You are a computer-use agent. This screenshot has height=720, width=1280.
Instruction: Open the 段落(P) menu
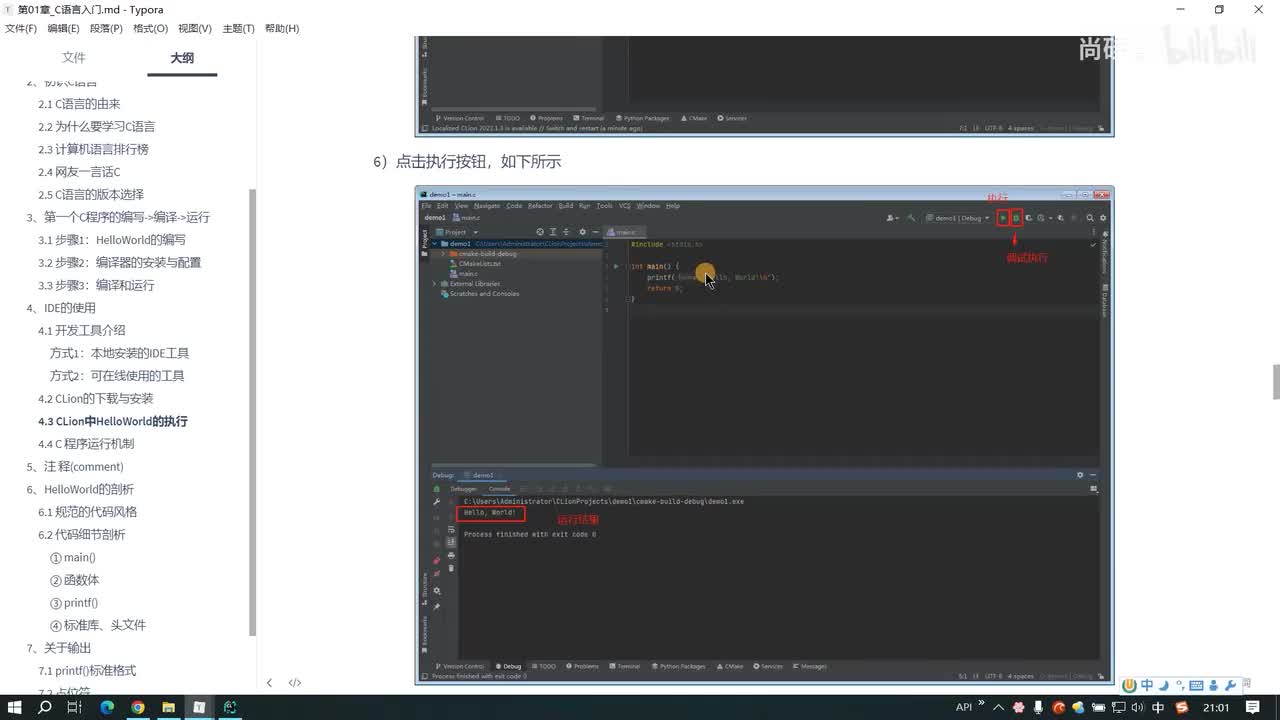tap(107, 28)
